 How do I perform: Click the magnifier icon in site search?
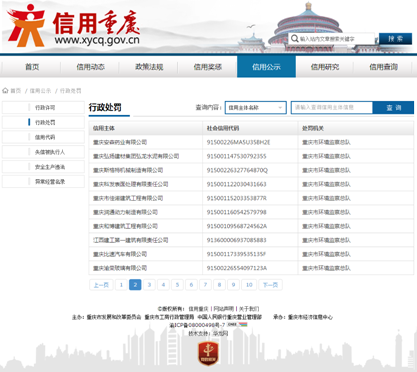pyautogui.click(x=294, y=39)
